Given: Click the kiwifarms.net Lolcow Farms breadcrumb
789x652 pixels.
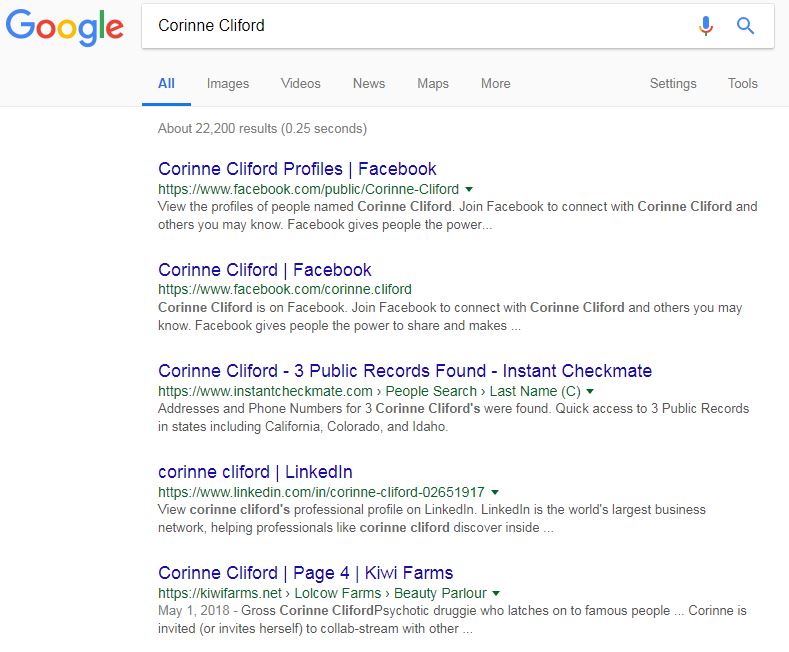Looking at the screenshot, I should coord(322,593).
